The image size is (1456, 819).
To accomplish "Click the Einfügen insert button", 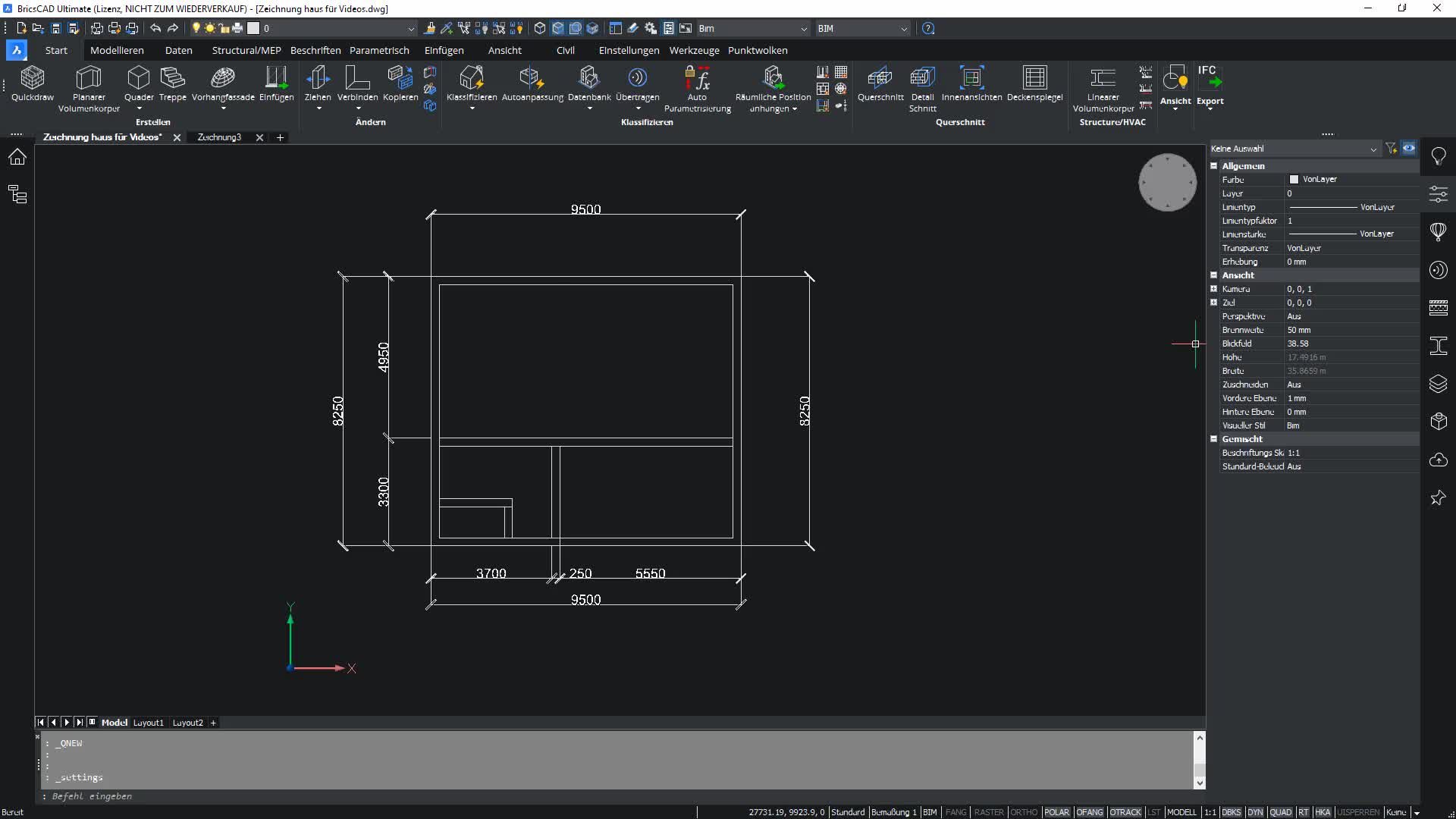I will [x=276, y=83].
